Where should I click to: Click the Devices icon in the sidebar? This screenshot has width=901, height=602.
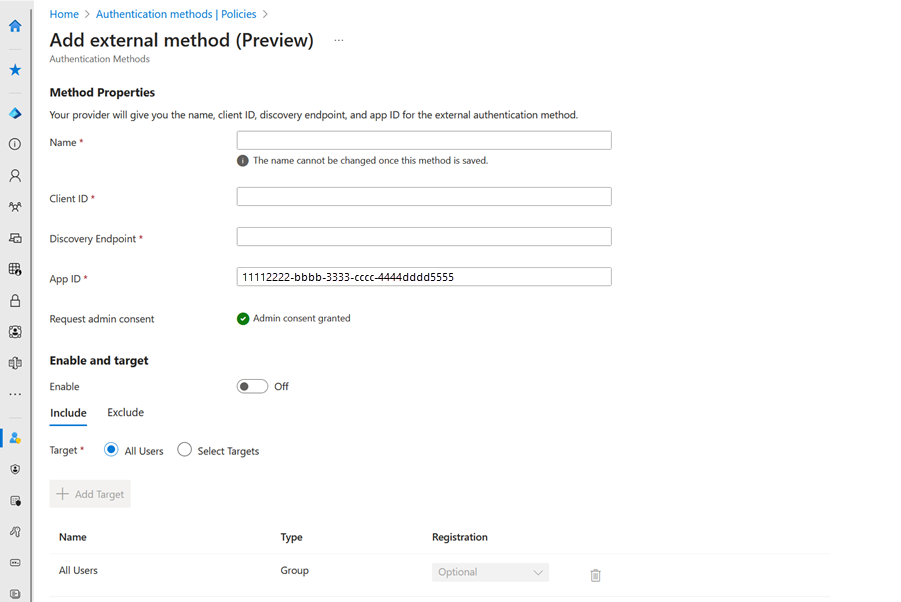[14, 238]
